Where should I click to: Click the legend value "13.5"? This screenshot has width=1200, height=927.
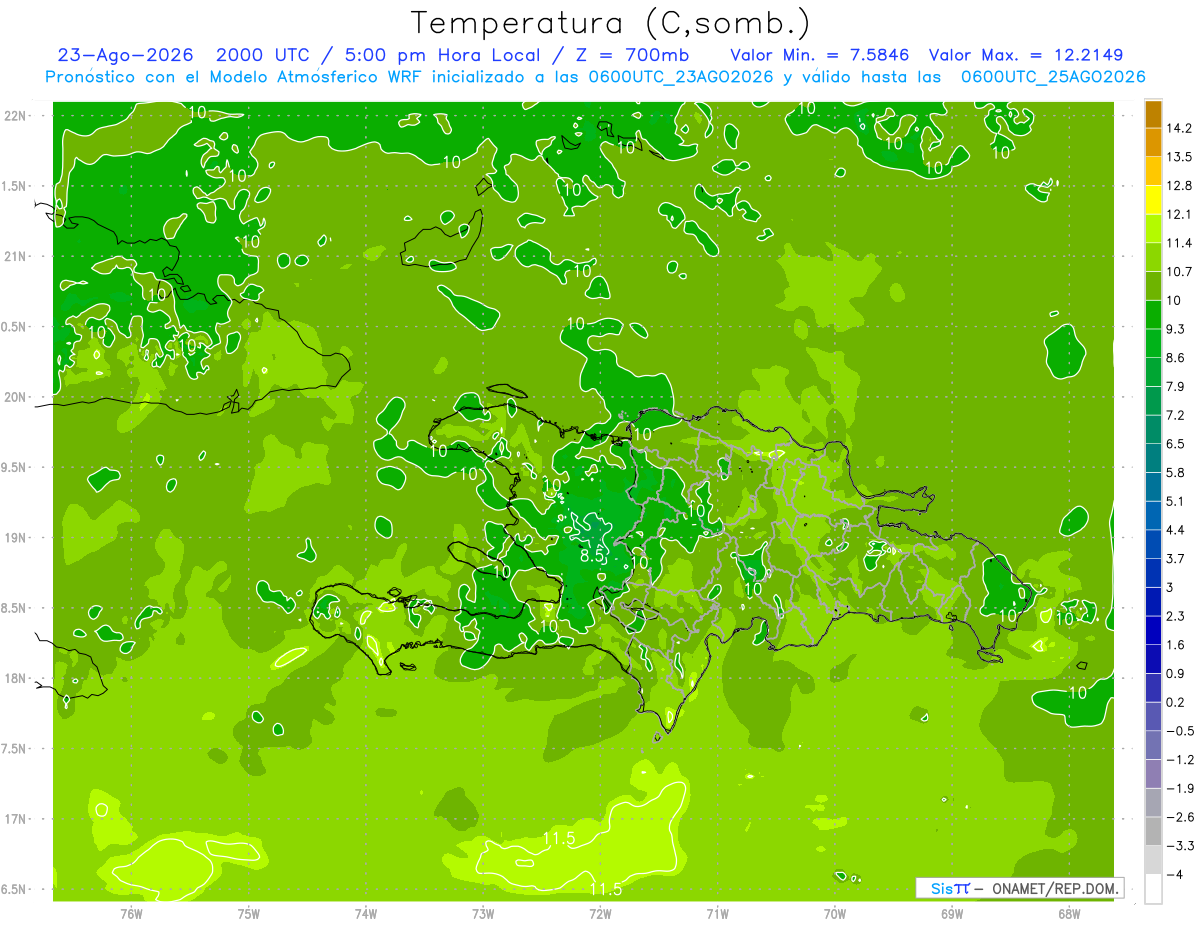[1181, 157]
